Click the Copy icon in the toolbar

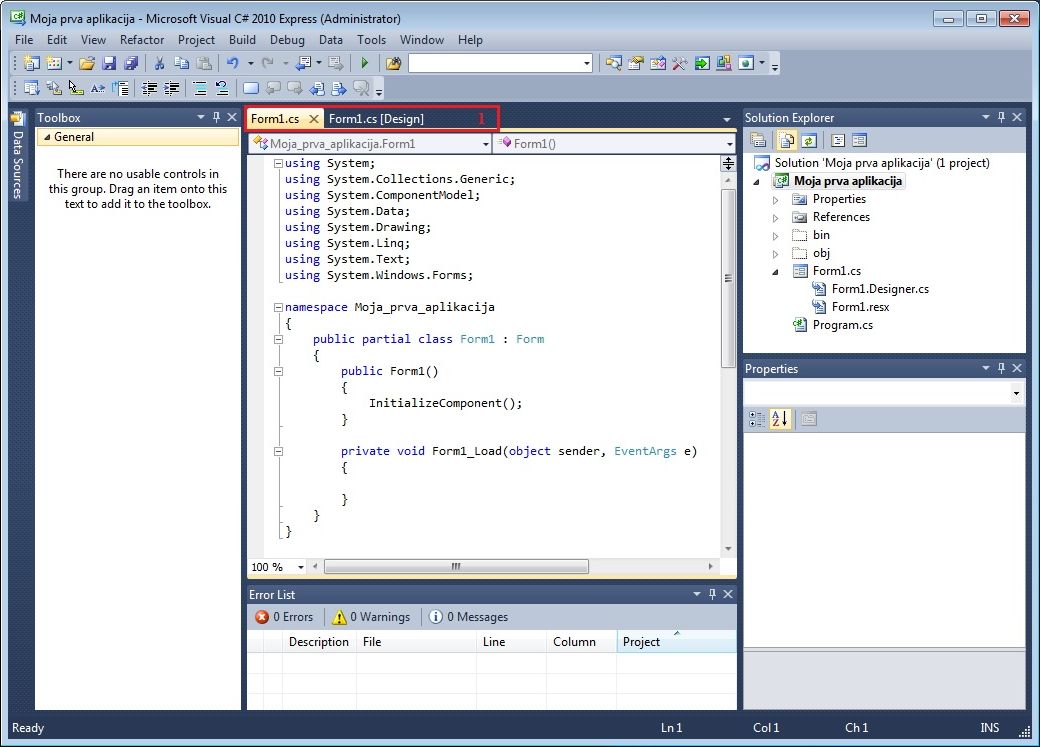point(181,63)
